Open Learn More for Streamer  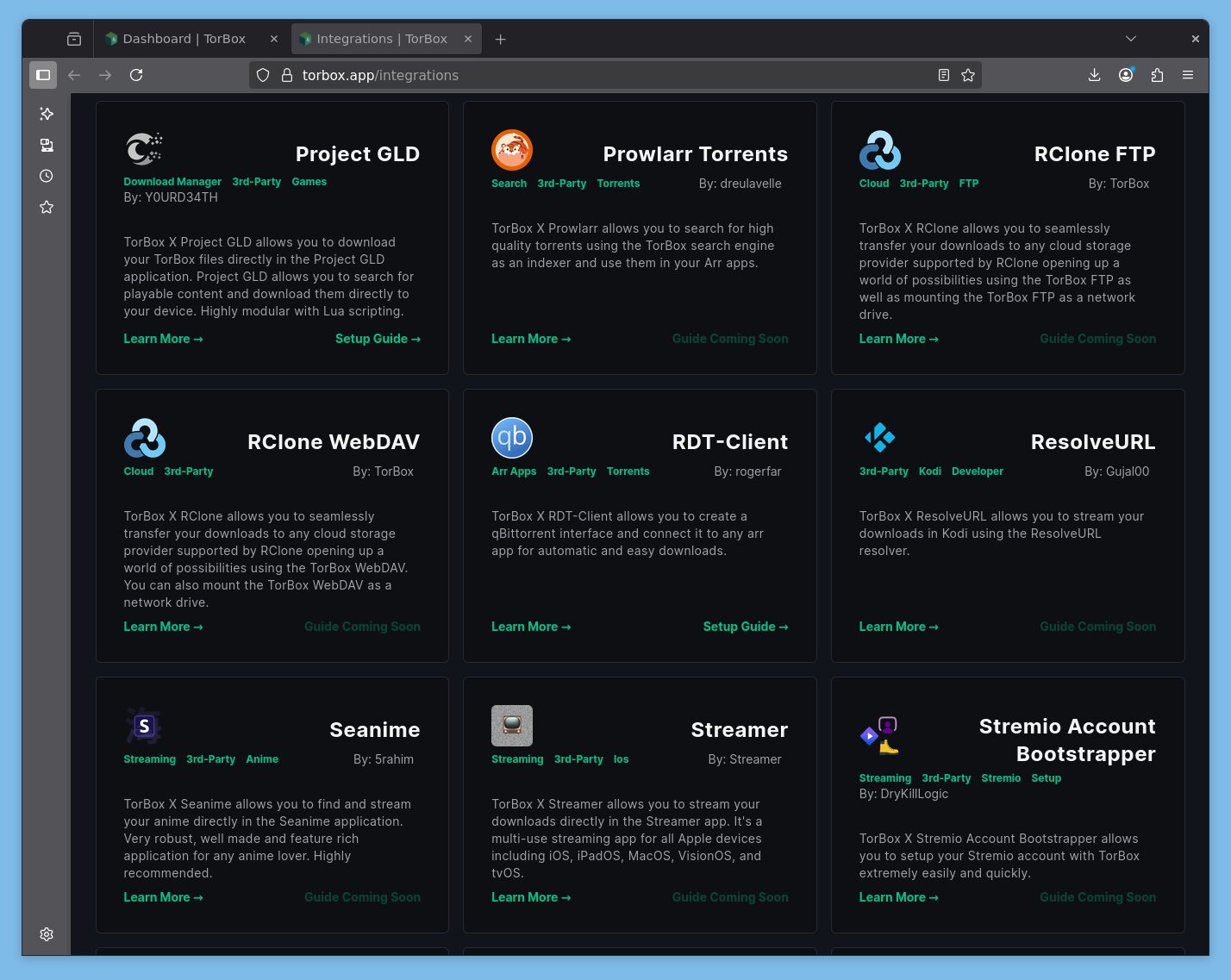[531, 897]
